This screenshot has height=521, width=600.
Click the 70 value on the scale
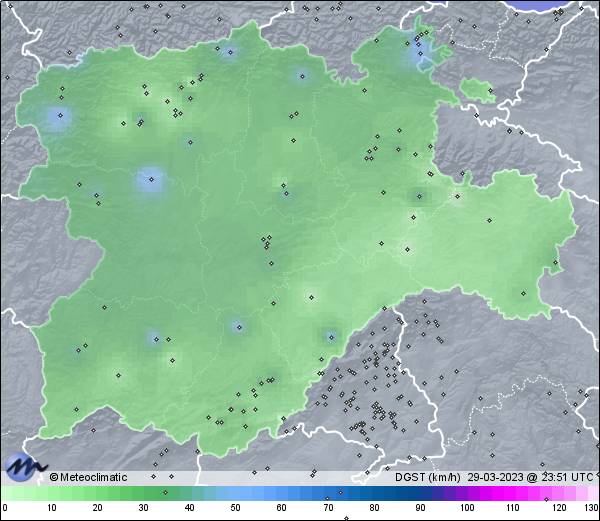(328, 508)
